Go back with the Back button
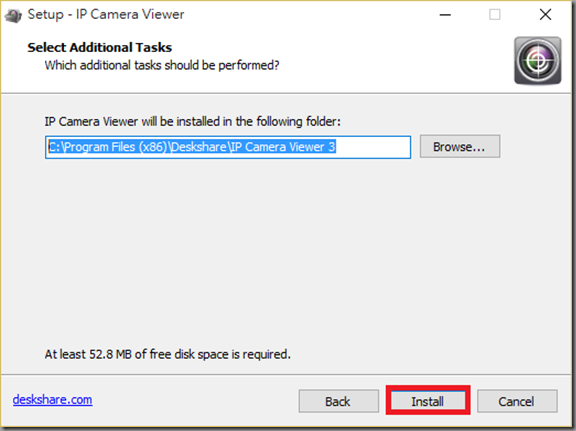This screenshot has height=431, width=576. coord(338,401)
